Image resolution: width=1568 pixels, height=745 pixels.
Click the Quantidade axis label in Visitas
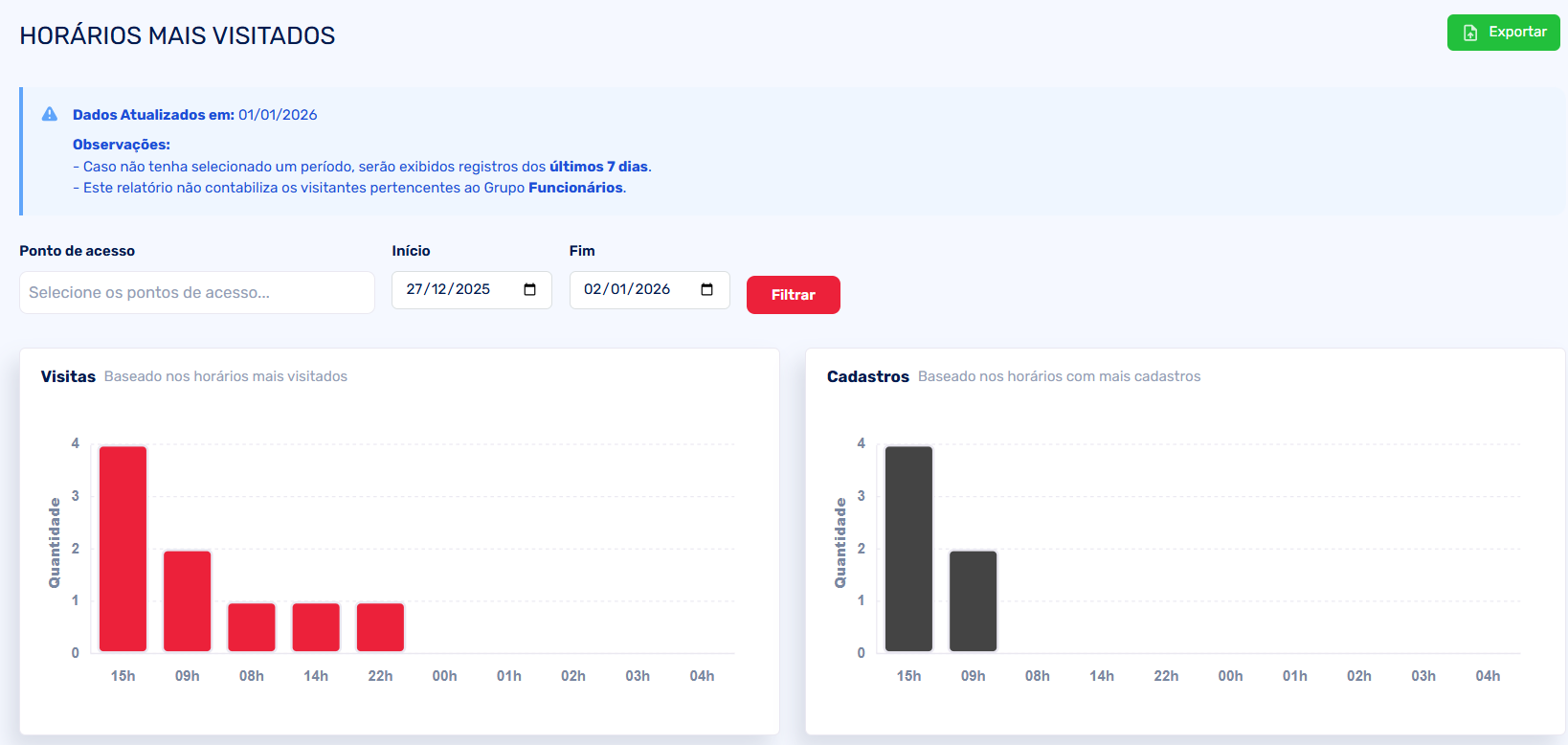(x=55, y=543)
